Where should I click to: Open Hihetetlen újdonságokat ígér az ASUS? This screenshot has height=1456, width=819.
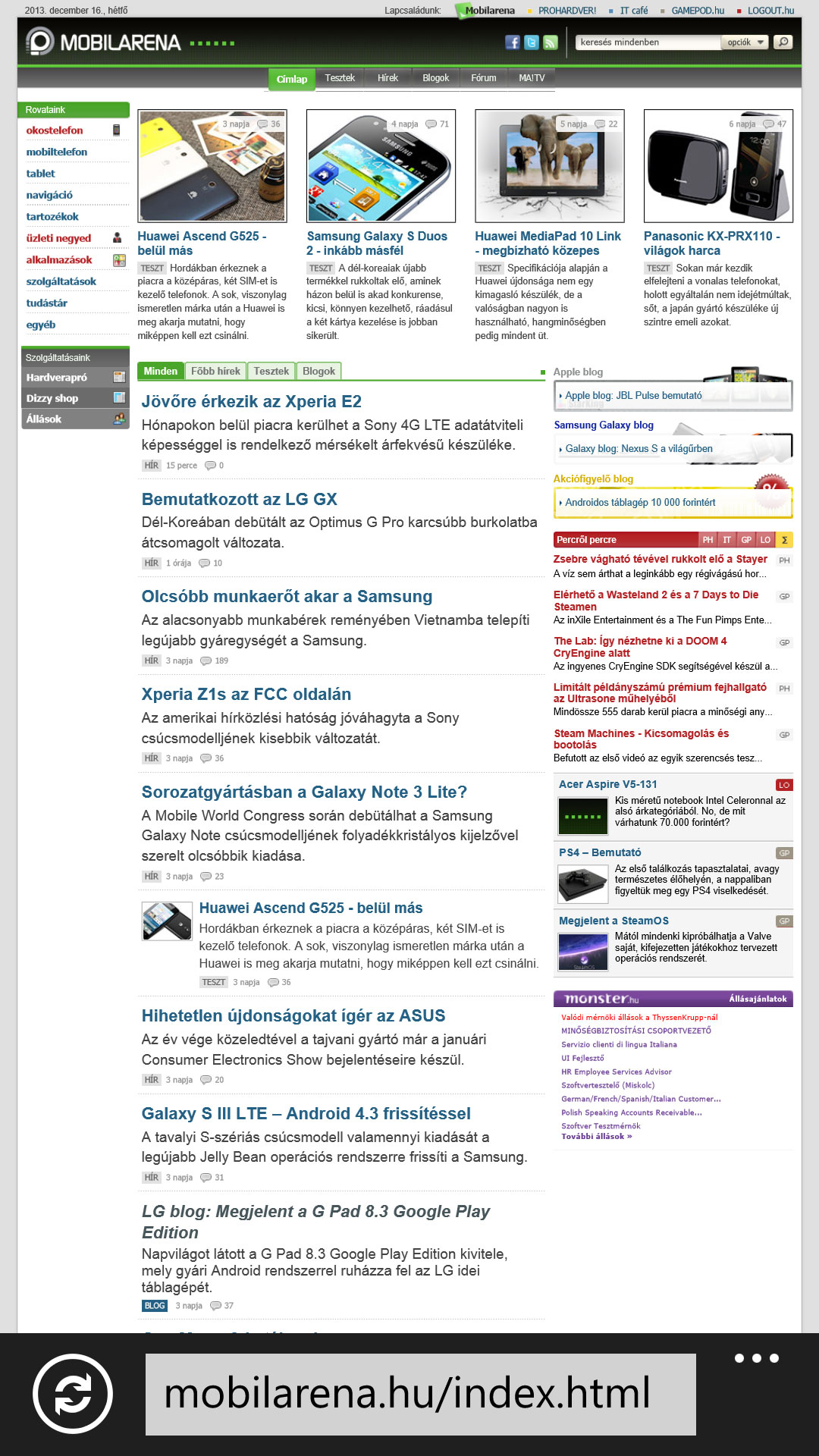click(x=293, y=1015)
